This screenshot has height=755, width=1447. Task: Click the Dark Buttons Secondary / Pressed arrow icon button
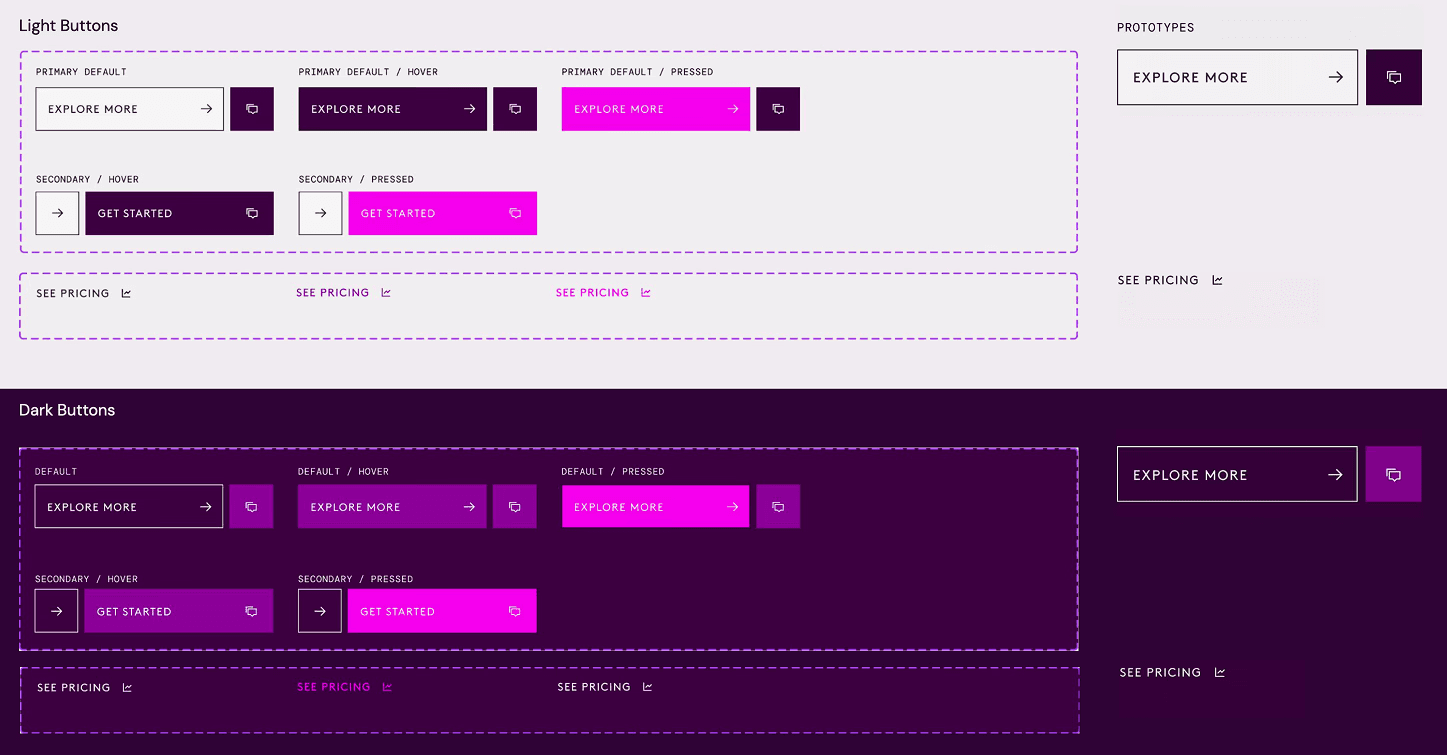320,611
